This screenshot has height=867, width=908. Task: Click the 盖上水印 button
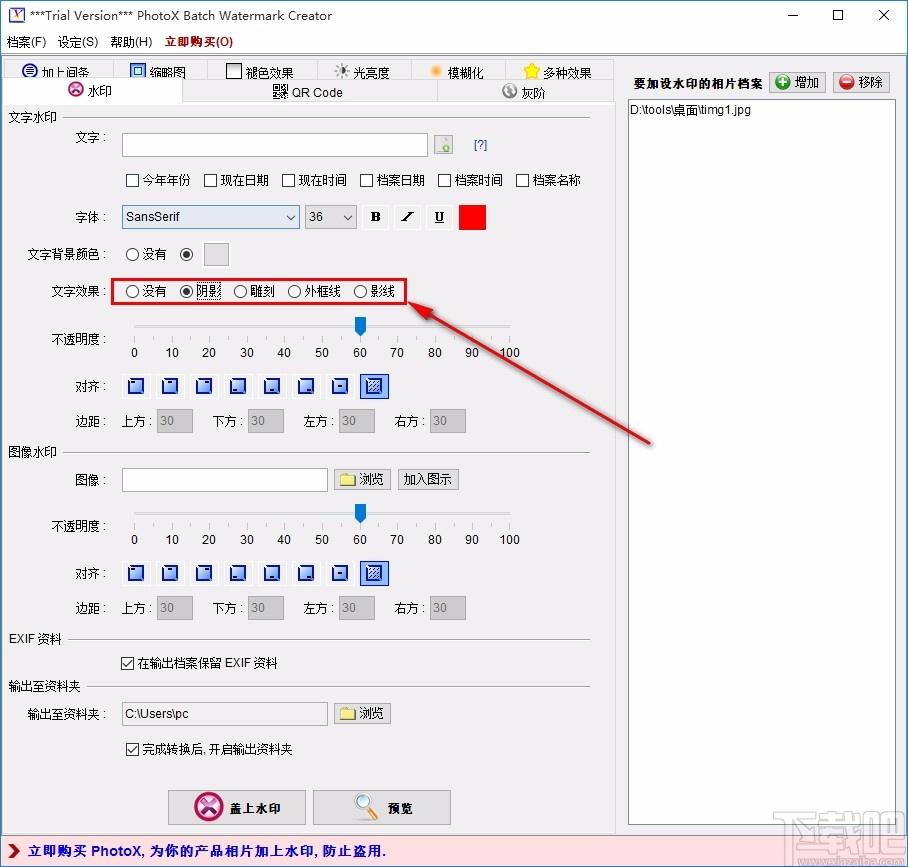tap(237, 807)
